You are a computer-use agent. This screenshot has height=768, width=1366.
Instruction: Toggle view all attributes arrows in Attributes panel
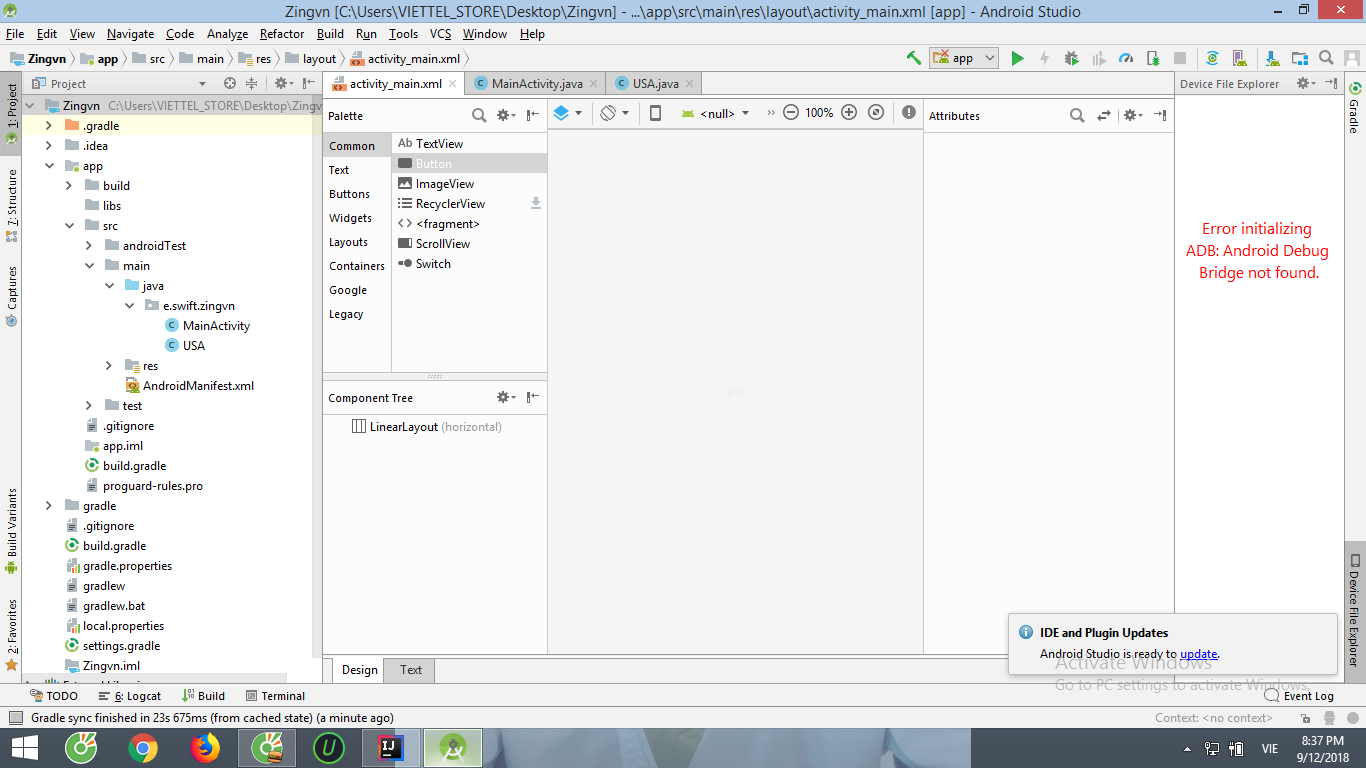(1104, 116)
